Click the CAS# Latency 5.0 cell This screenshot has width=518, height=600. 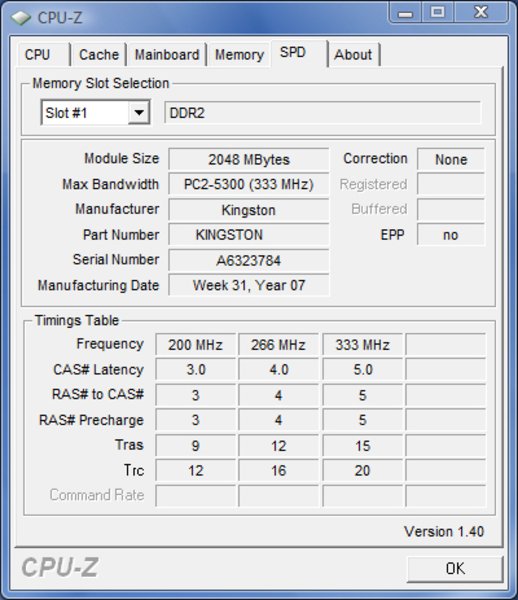pos(362,370)
